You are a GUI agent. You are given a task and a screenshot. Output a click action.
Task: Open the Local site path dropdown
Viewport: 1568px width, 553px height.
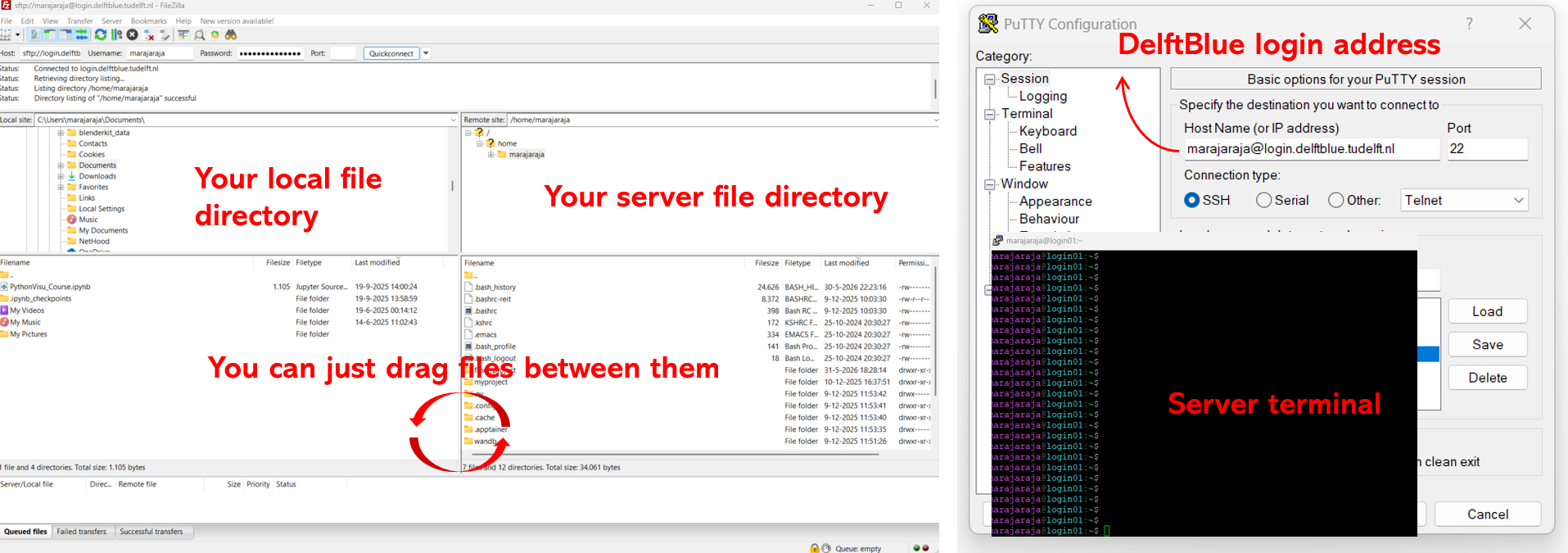point(453,120)
